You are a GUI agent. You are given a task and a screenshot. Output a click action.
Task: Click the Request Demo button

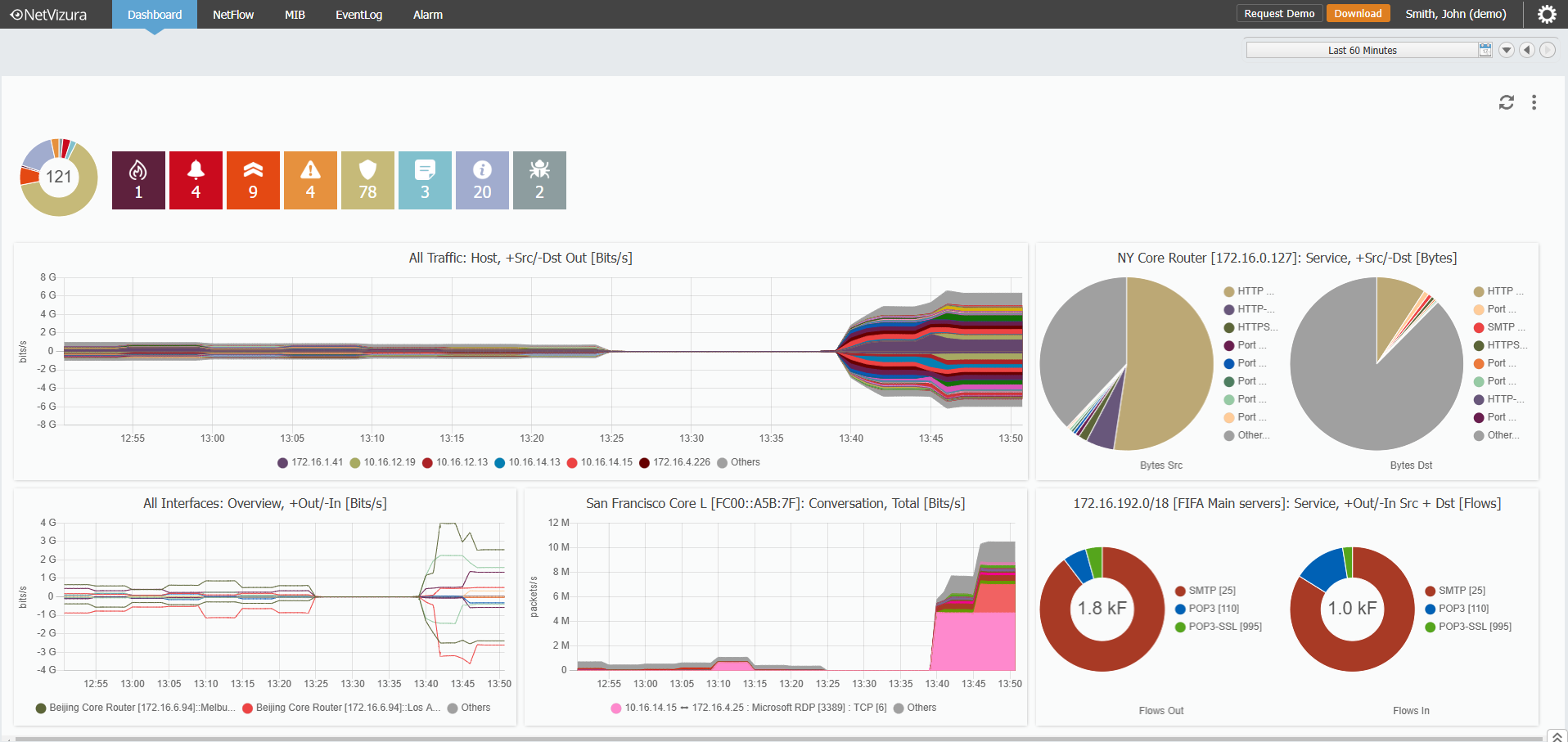[1279, 14]
